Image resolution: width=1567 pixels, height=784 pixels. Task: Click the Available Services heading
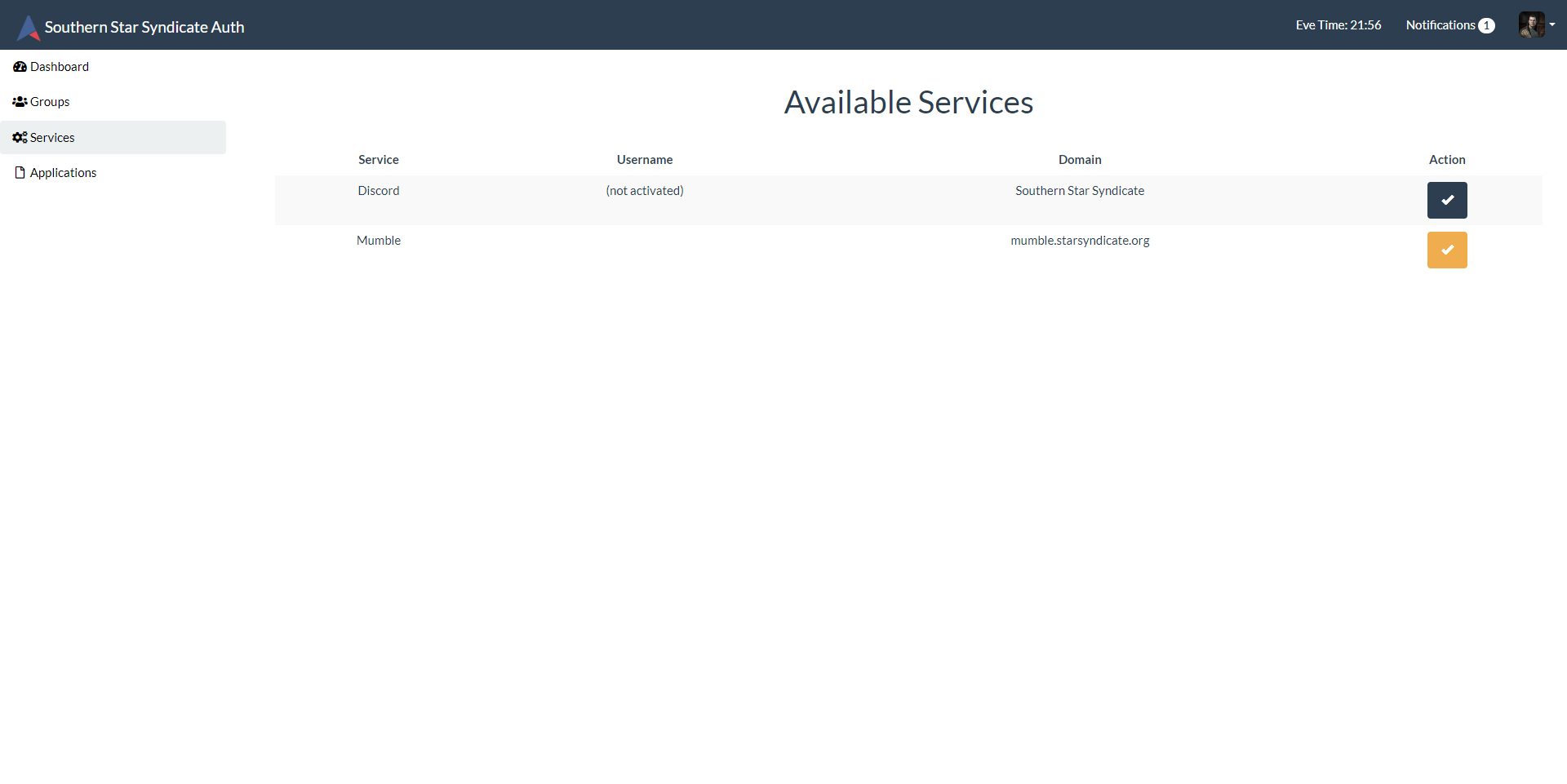pos(908,103)
